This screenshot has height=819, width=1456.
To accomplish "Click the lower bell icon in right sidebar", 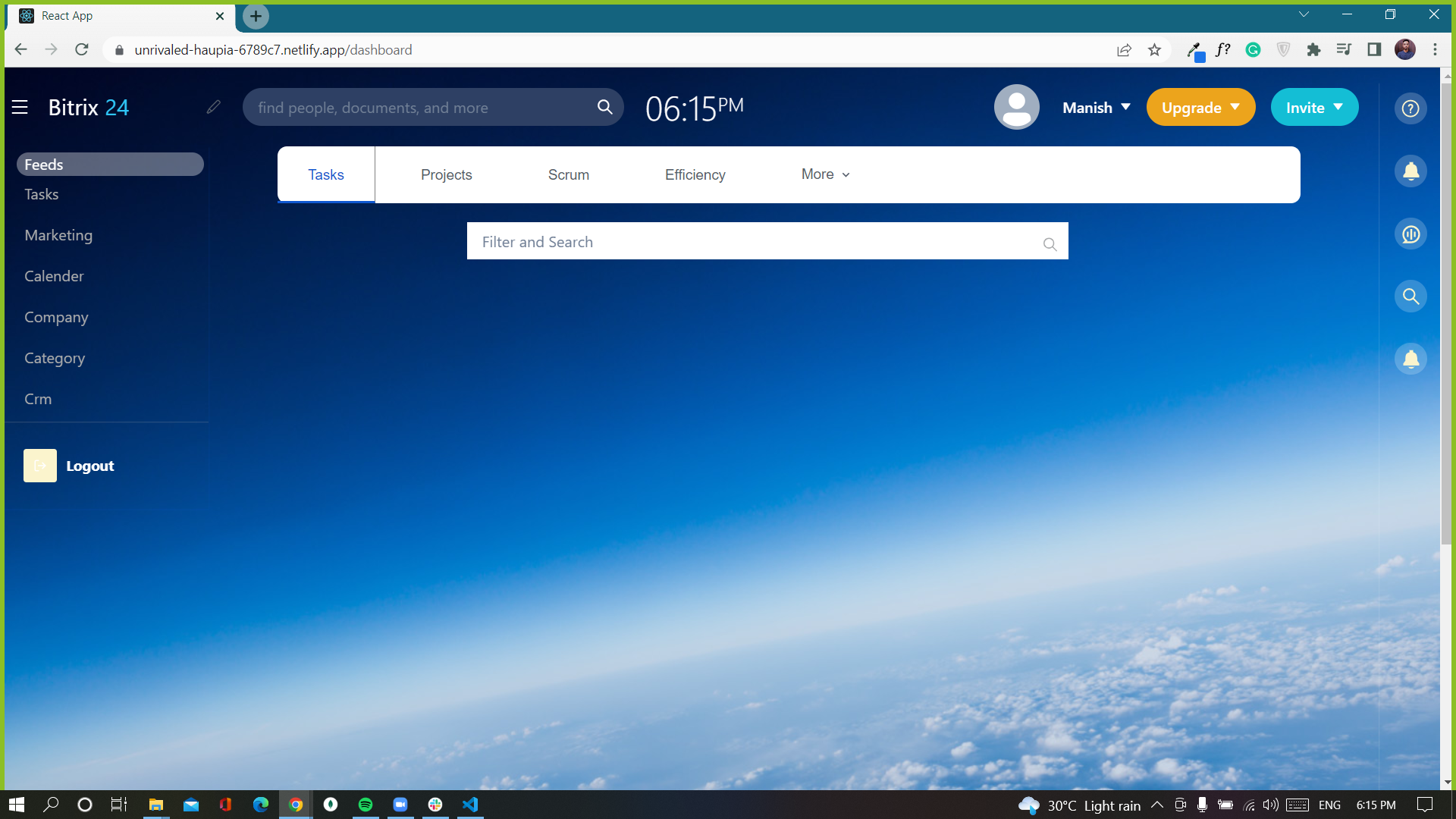I will (x=1410, y=359).
